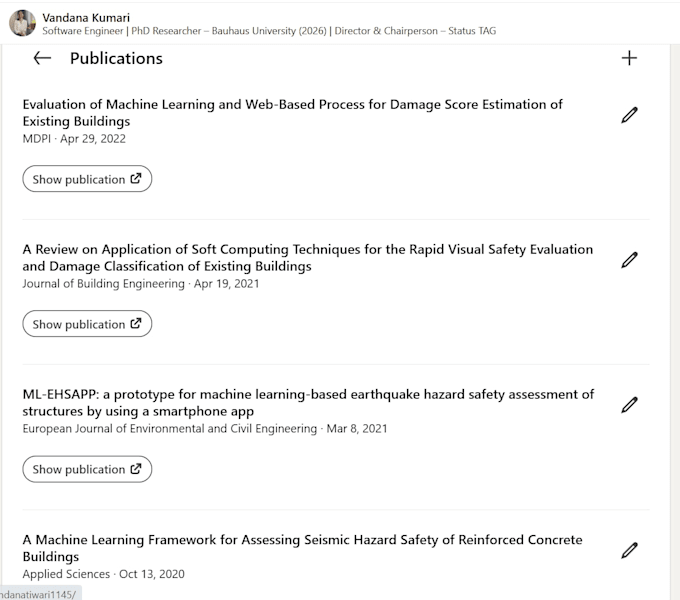Open external link icon in ML-EHSAPP Show publication
This screenshot has height=600, width=680.
pos(136,469)
